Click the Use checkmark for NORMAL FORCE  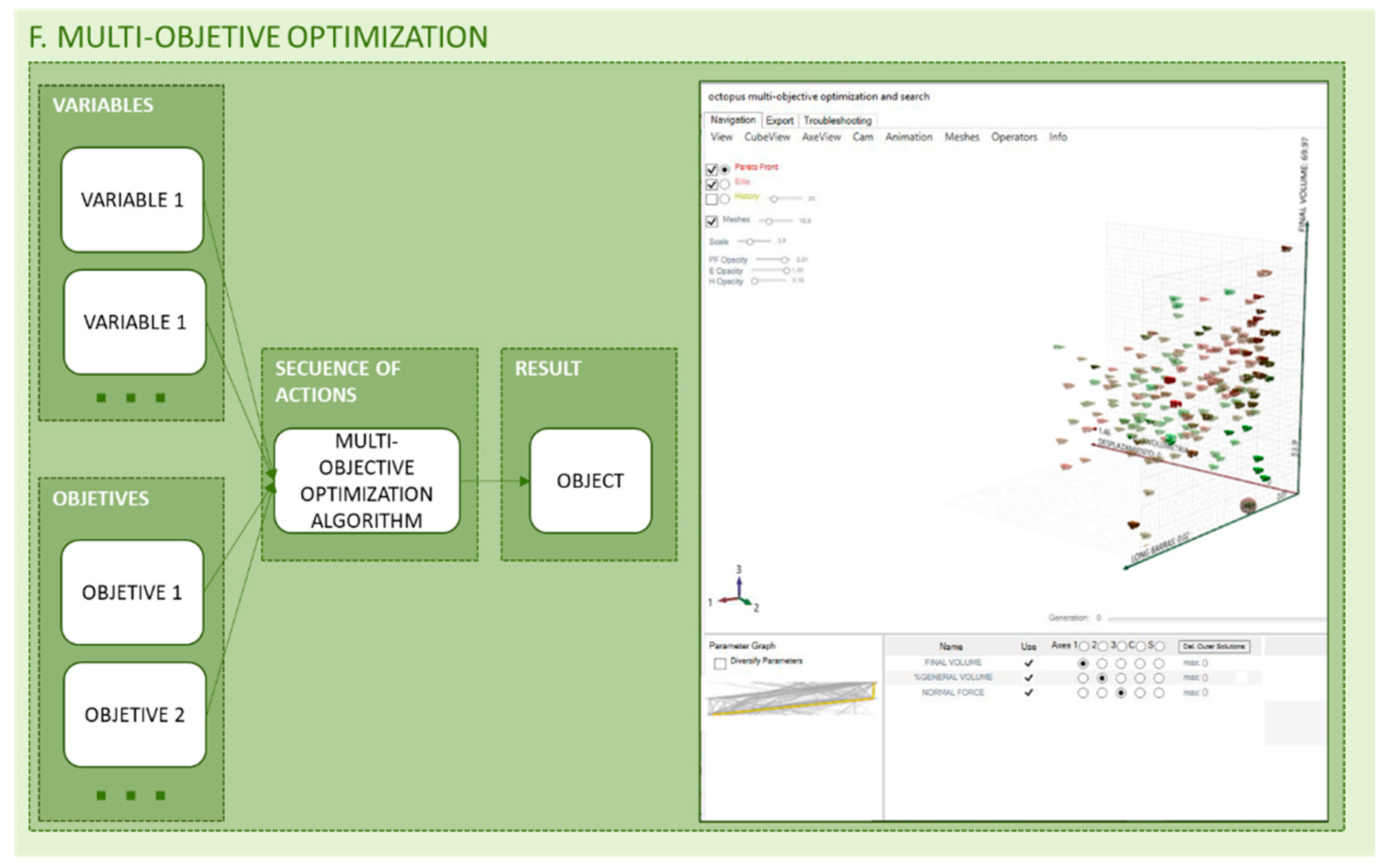(x=1029, y=693)
